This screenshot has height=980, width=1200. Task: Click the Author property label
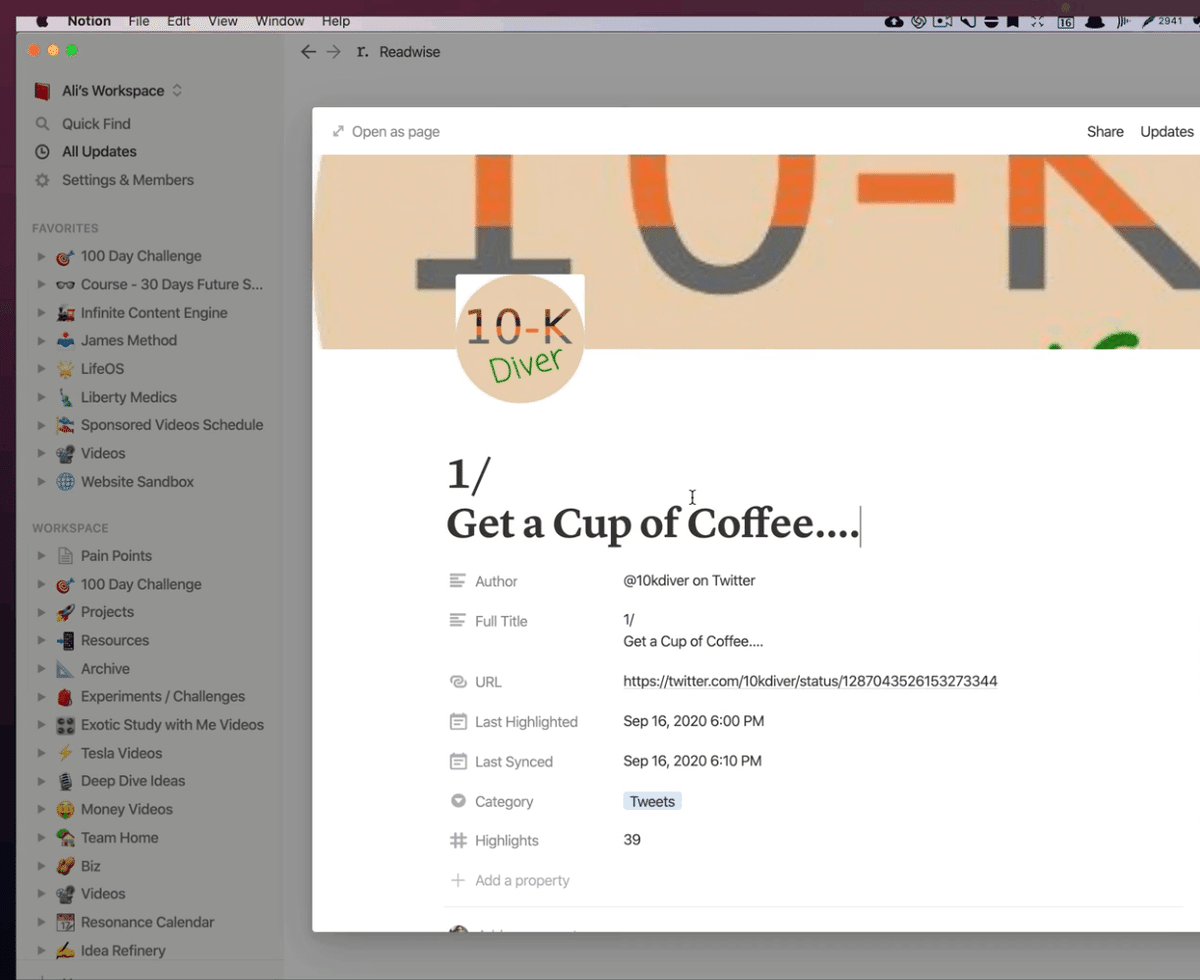[x=496, y=581]
